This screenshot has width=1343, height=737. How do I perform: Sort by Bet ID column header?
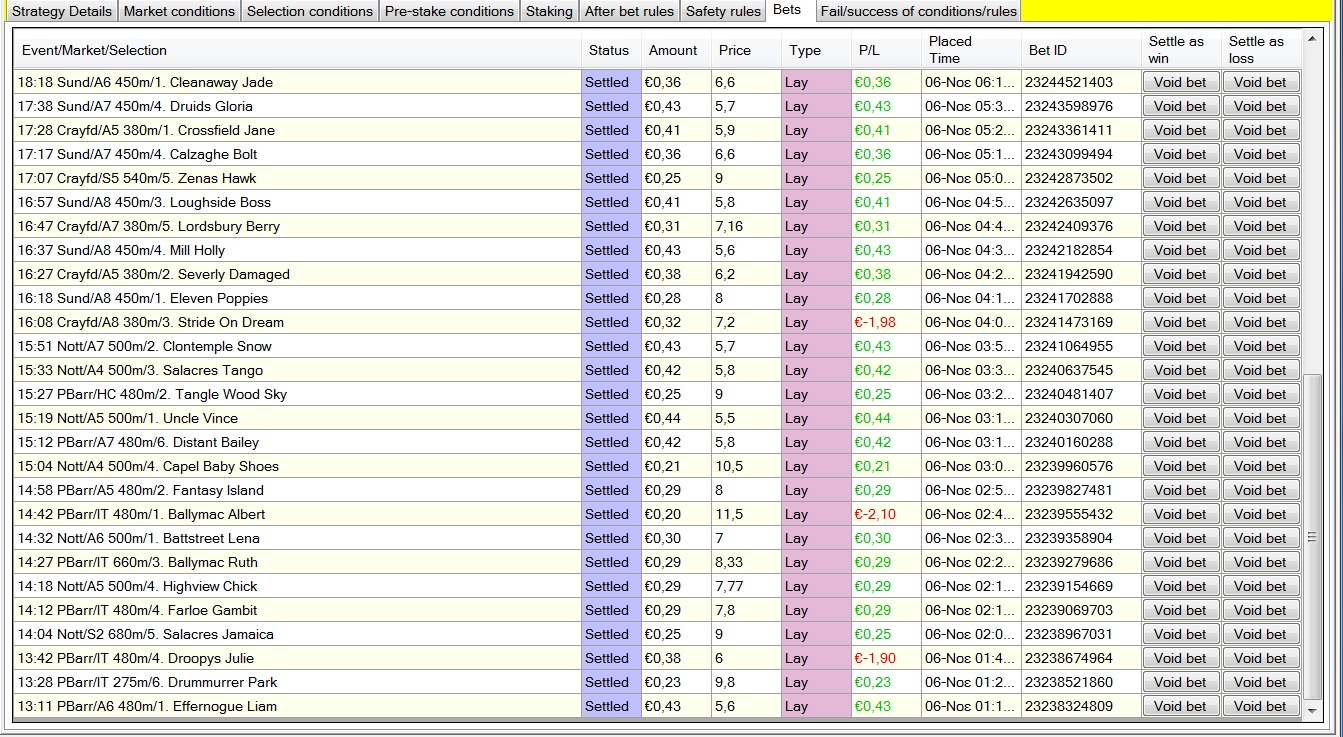(x=1081, y=50)
